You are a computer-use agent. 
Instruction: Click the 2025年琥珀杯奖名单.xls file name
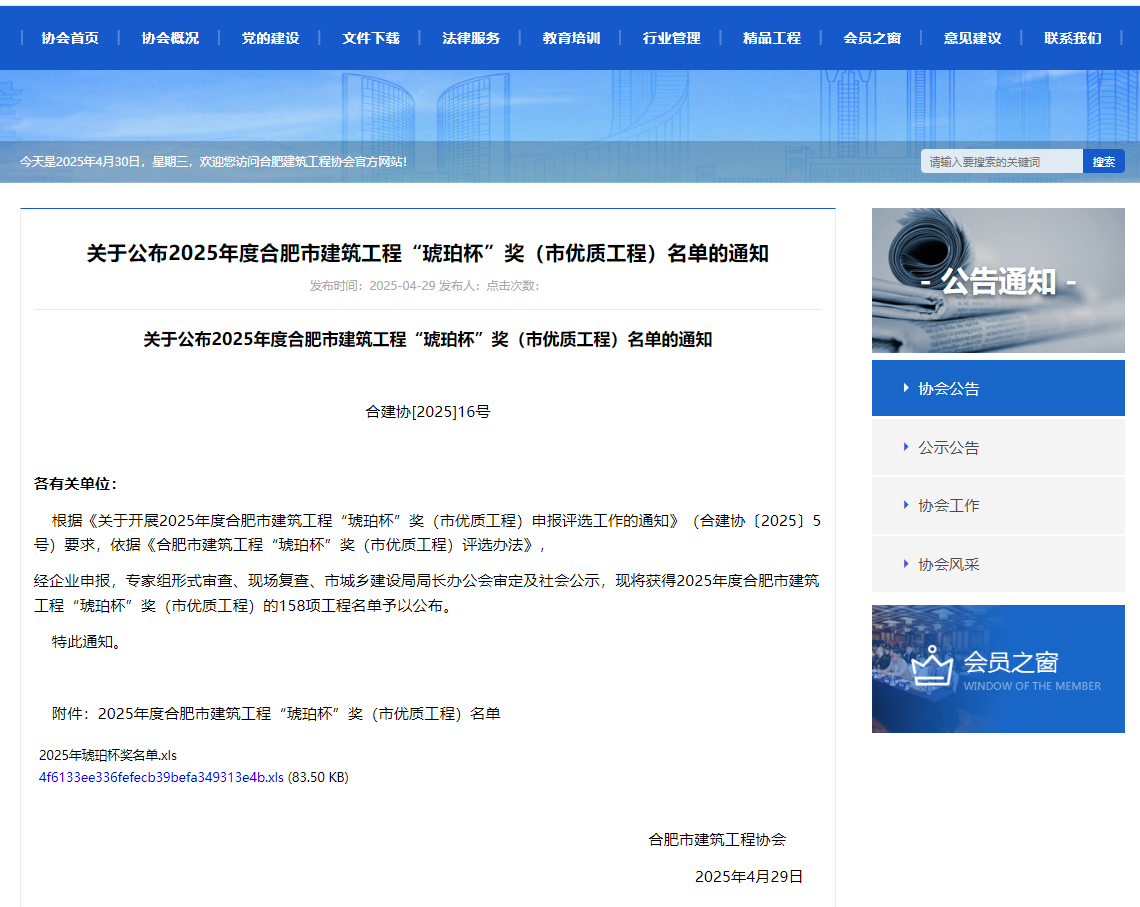pos(108,755)
